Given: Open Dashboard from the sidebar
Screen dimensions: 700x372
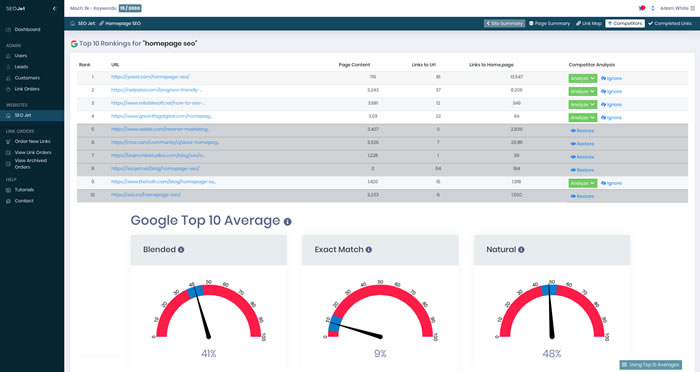Looking at the screenshot, I should coord(27,29).
